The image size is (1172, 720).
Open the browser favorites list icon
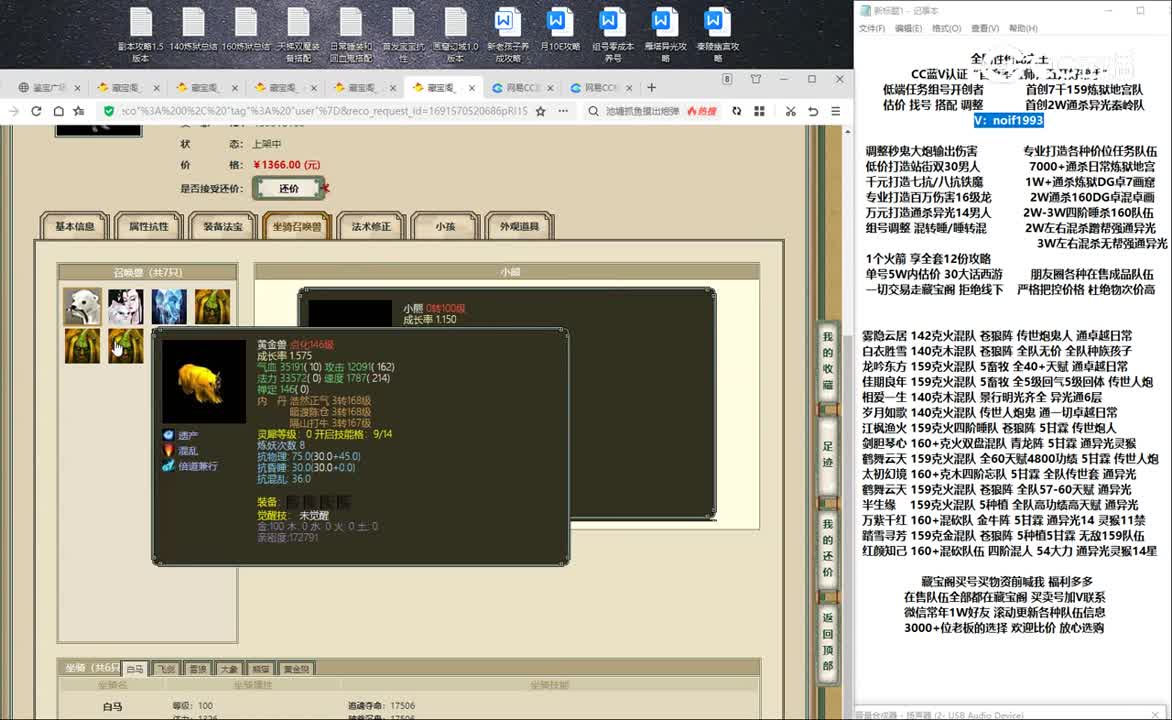pyautogui.click(x=79, y=111)
